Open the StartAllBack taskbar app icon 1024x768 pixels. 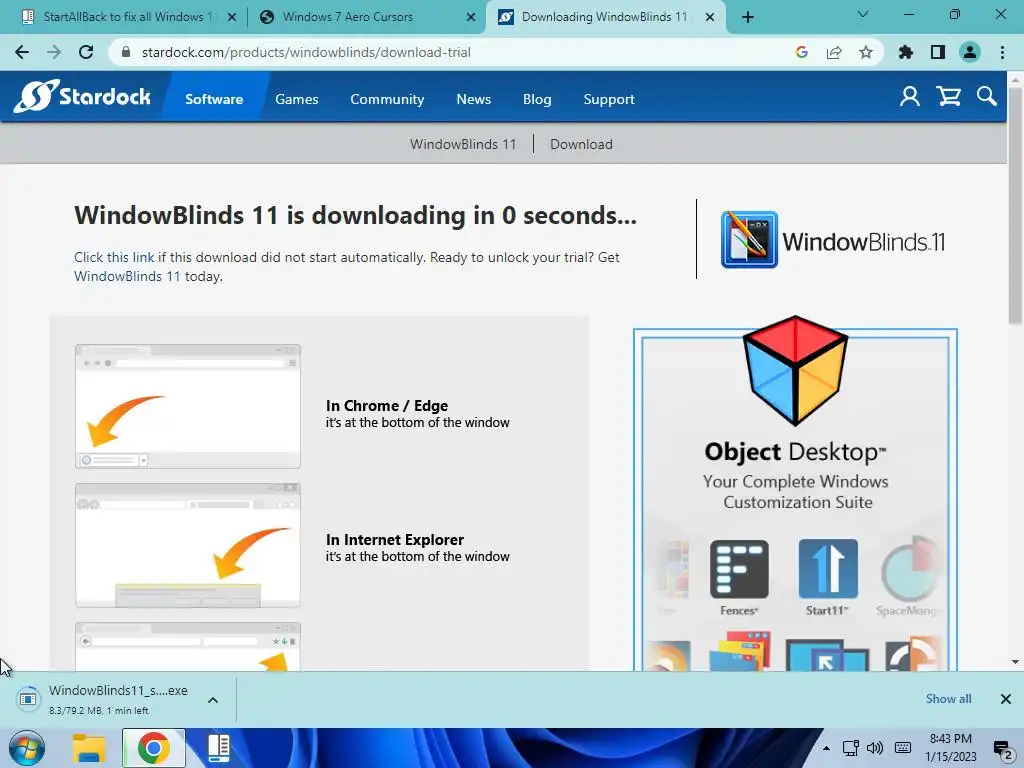[218, 748]
